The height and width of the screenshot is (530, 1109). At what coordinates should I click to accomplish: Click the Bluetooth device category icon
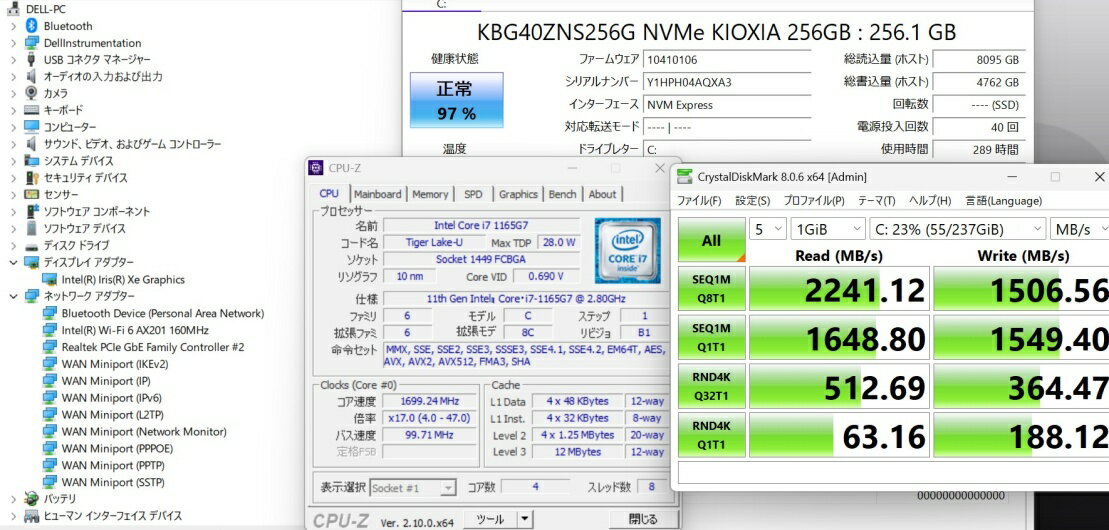click(x=32, y=26)
